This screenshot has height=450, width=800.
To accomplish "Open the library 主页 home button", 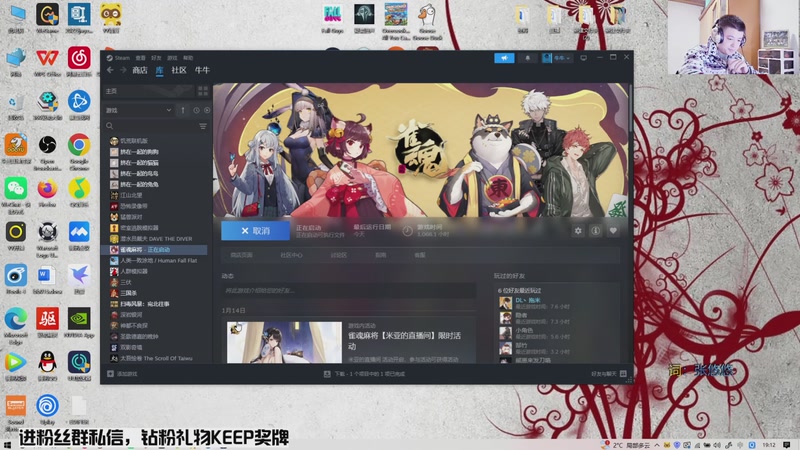I will [148, 91].
